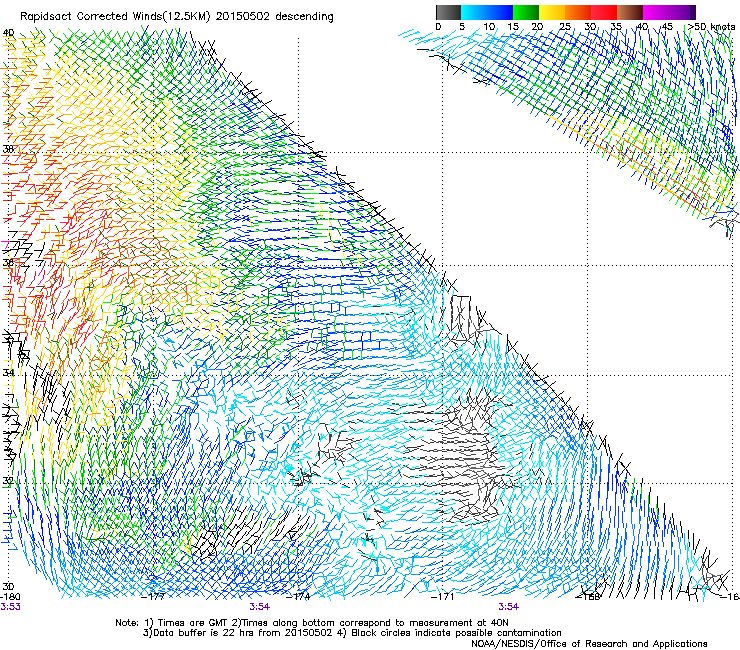Viewport: 740px width, 650px height.
Task: Click the note 'Data buffer is 22 hrs'
Action: tap(201, 633)
